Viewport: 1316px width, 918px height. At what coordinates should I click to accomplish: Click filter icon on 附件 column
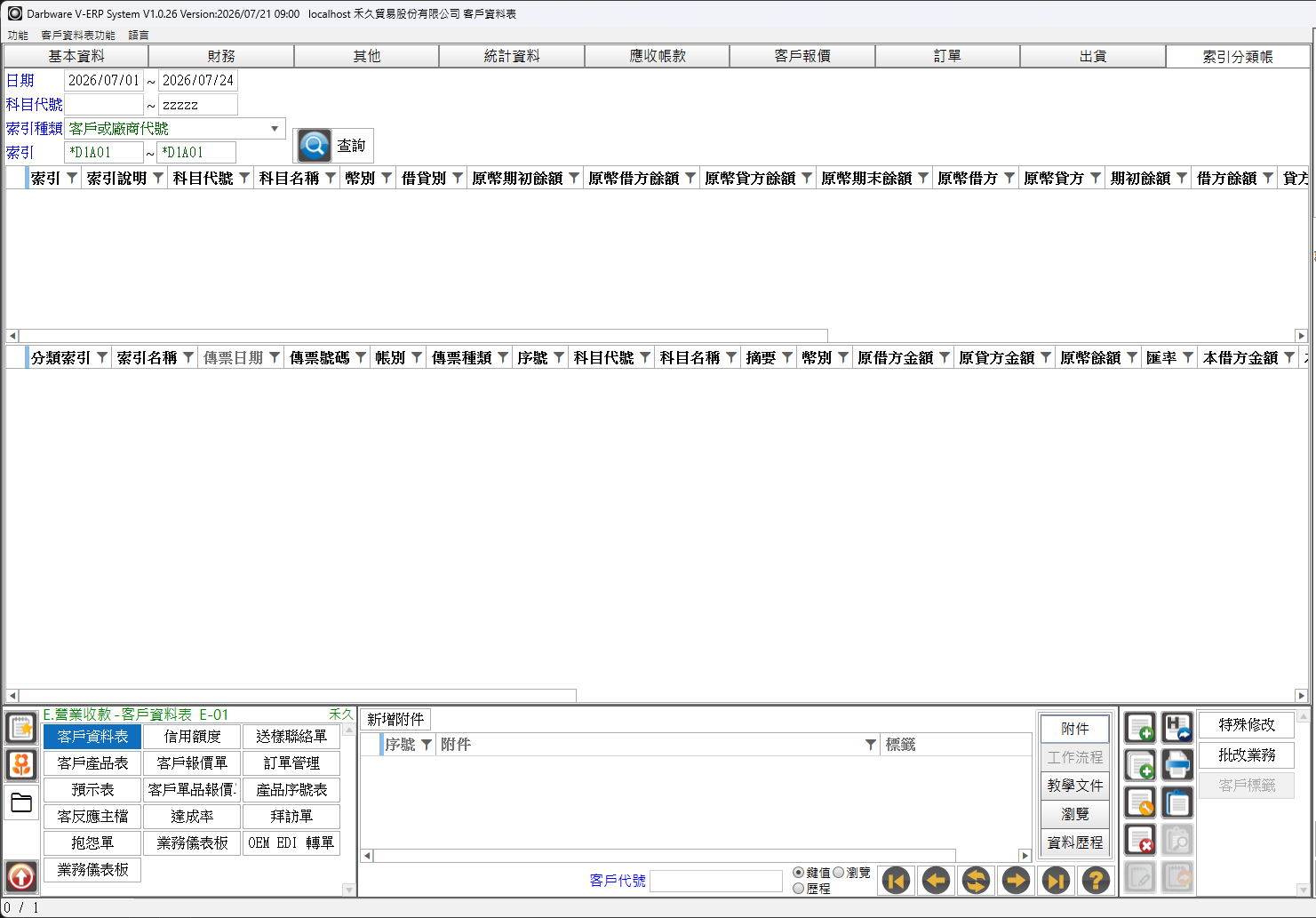871,745
